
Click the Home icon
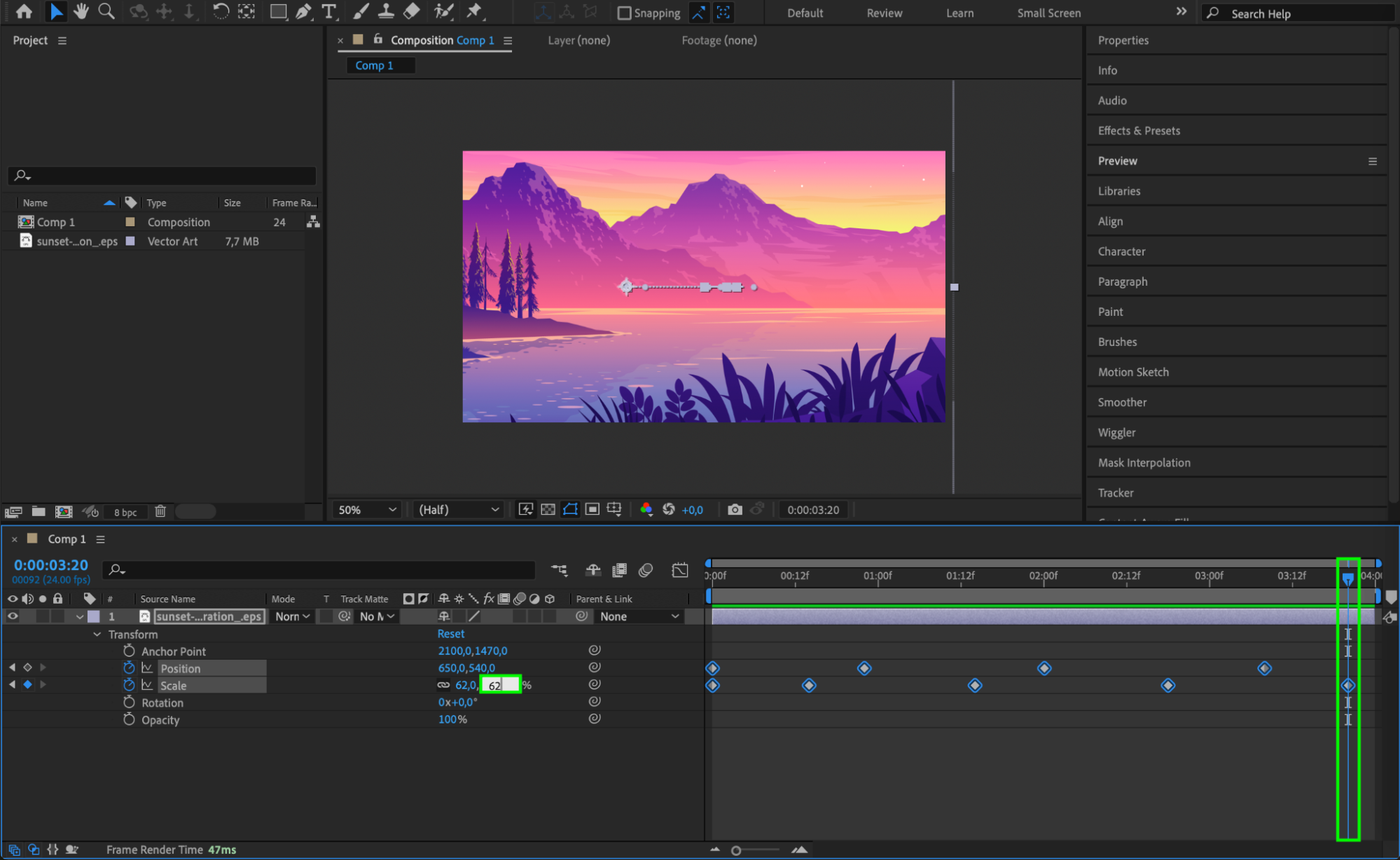pyautogui.click(x=24, y=11)
